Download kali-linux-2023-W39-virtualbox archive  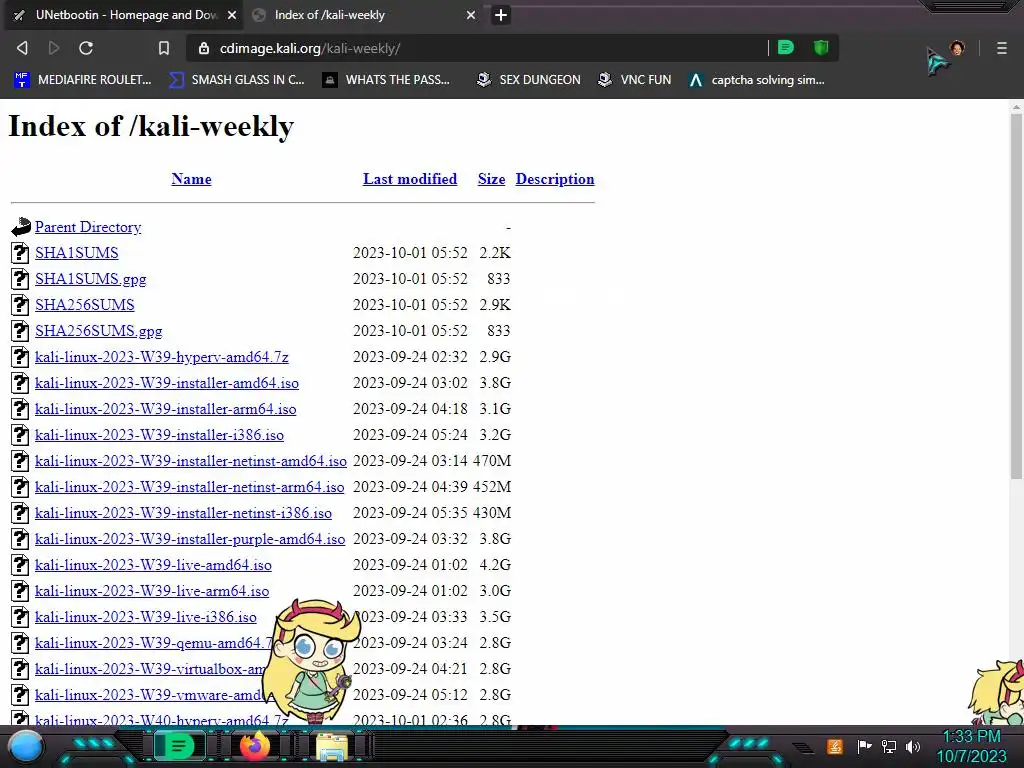coord(151,669)
